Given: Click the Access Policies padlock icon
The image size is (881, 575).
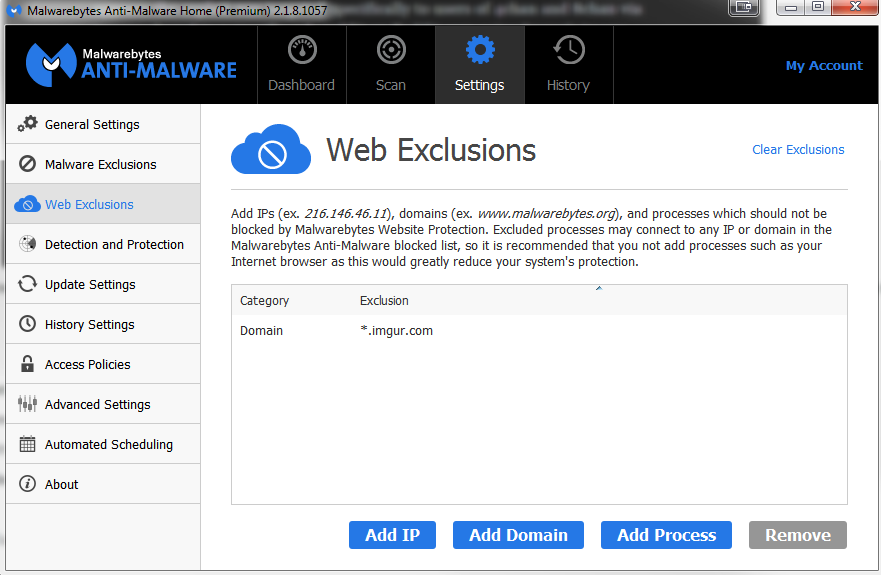Looking at the screenshot, I should coord(27,364).
